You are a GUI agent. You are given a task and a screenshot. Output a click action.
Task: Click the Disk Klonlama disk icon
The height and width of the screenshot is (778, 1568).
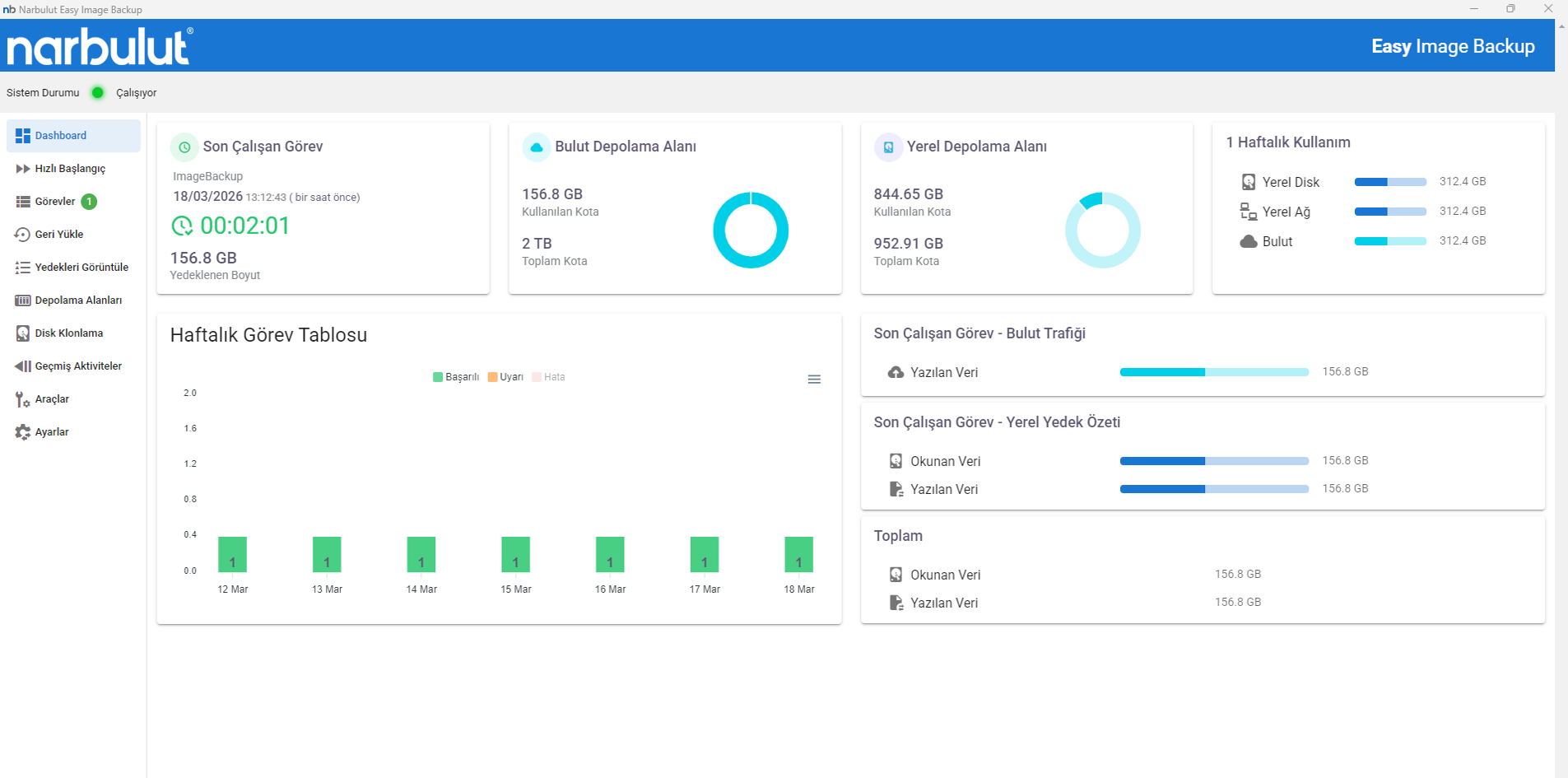[x=22, y=333]
